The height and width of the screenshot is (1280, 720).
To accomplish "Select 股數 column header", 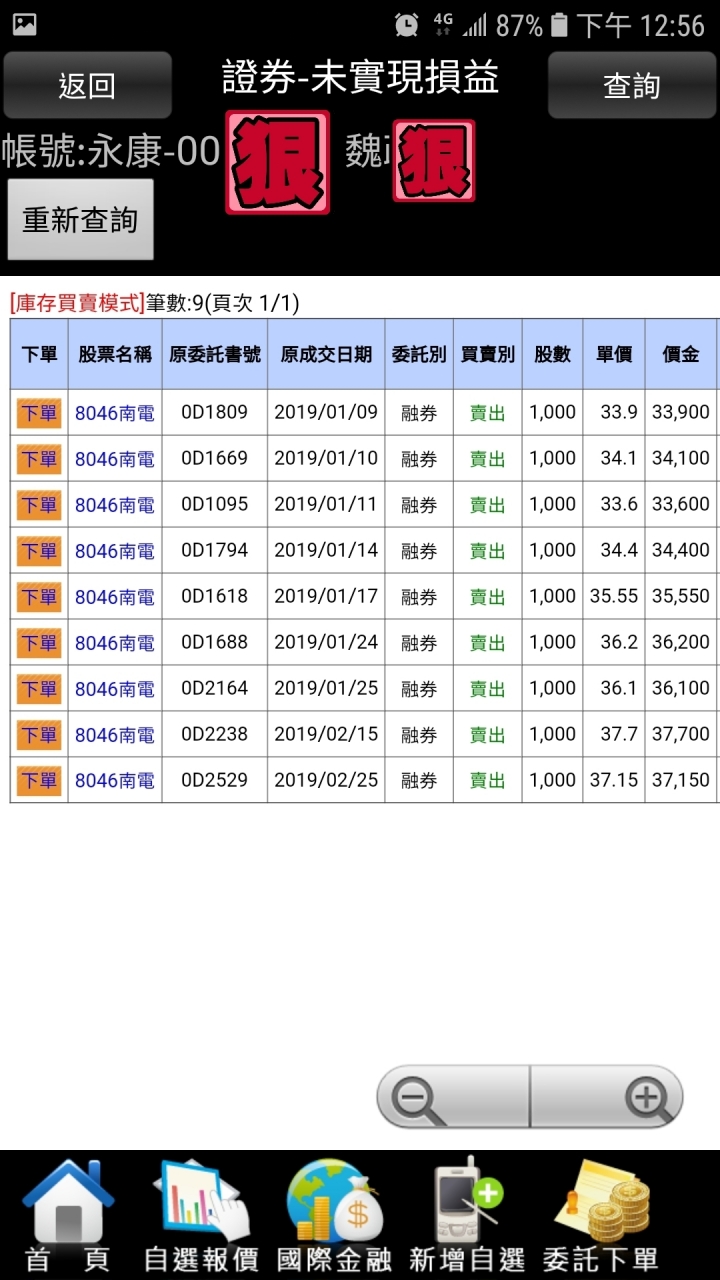I will 553,354.
